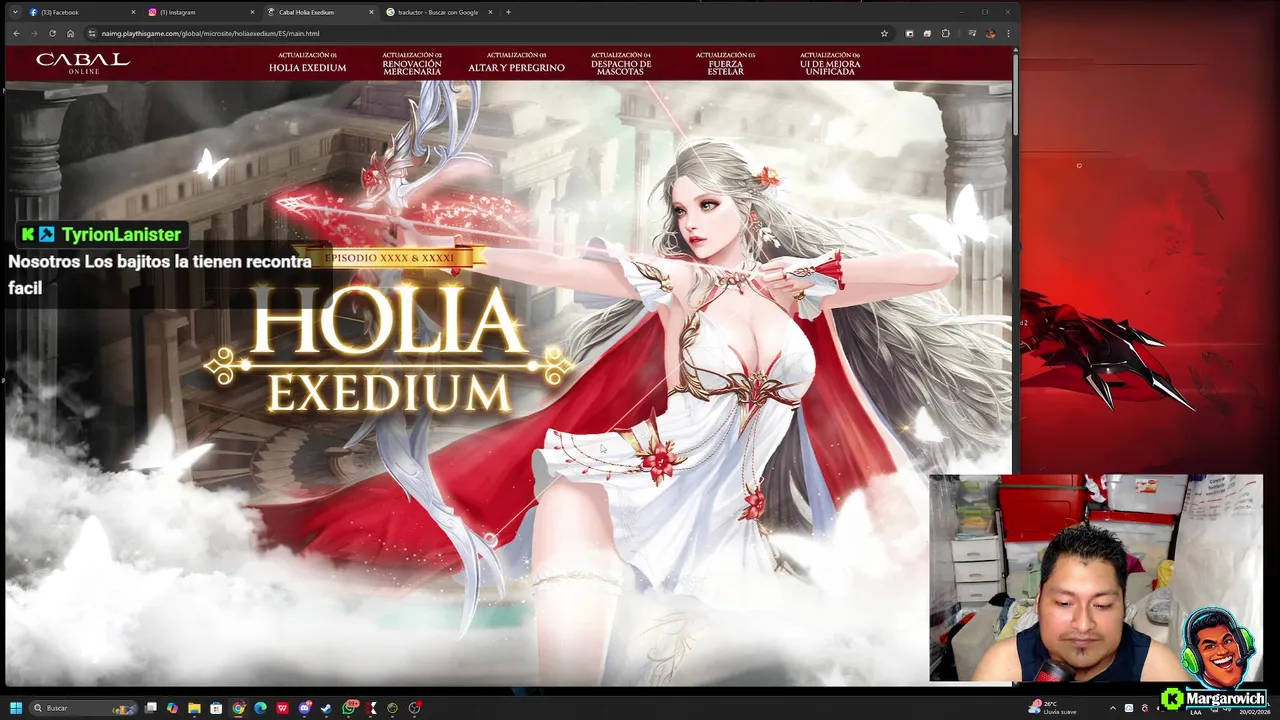Open WhatsApp from the taskbar
The height and width of the screenshot is (720, 1280).
(x=349, y=708)
